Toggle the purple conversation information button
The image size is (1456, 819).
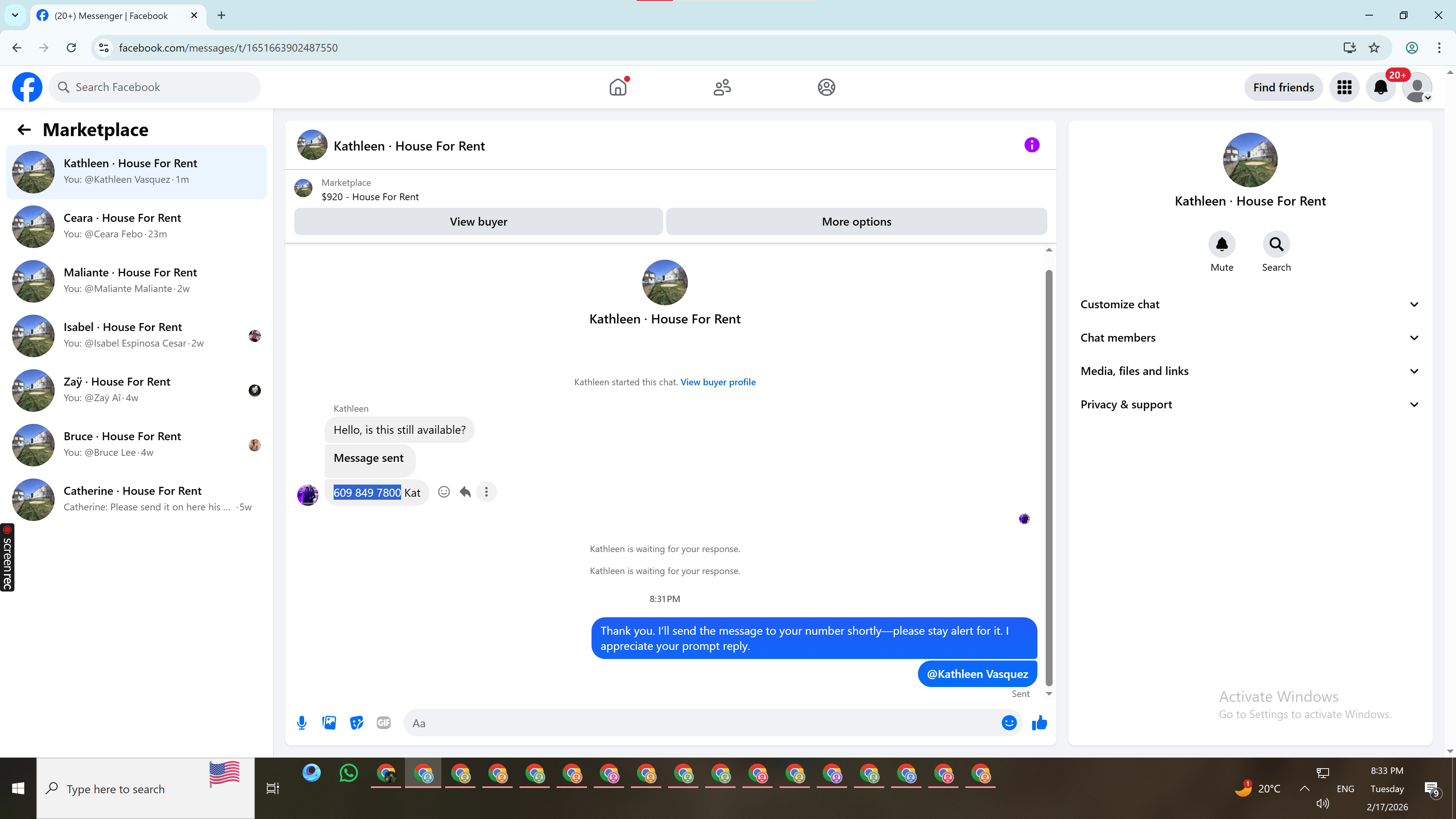pyautogui.click(x=1031, y=145)
